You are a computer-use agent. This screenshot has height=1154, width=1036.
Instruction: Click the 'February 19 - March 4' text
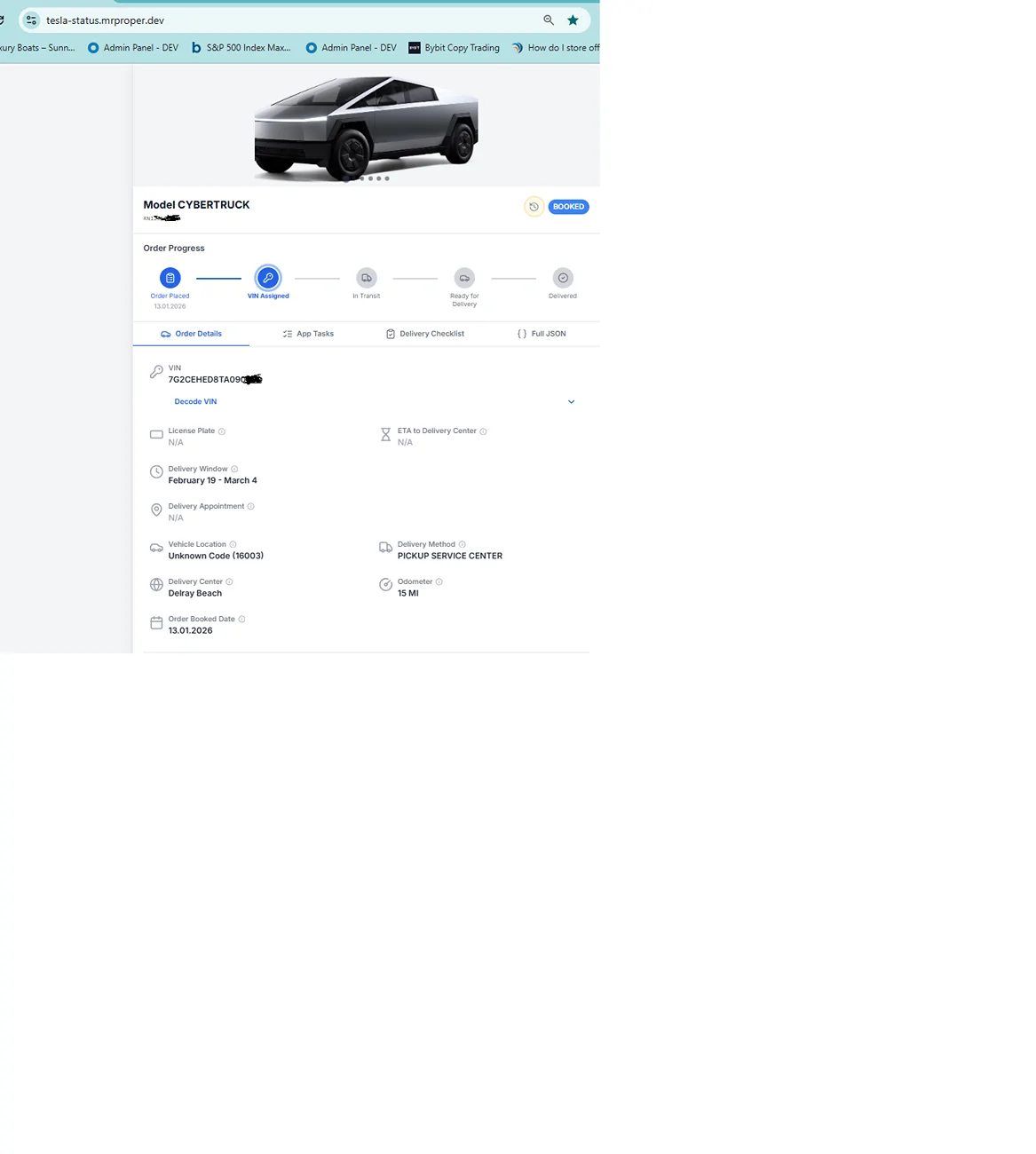coord(212,480)
